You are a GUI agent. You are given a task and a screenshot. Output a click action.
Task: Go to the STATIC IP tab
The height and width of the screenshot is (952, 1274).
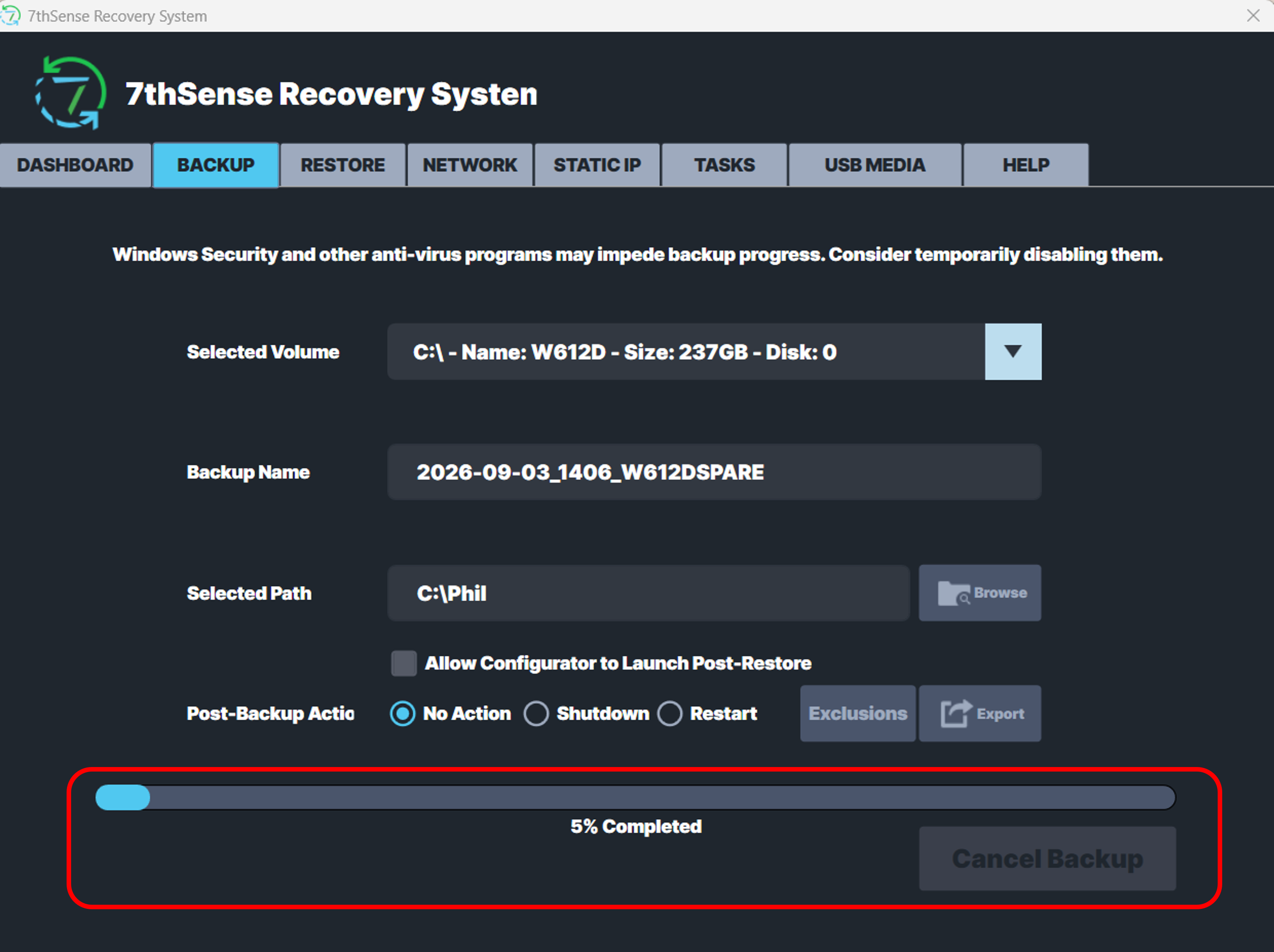[x=597, y=165]
